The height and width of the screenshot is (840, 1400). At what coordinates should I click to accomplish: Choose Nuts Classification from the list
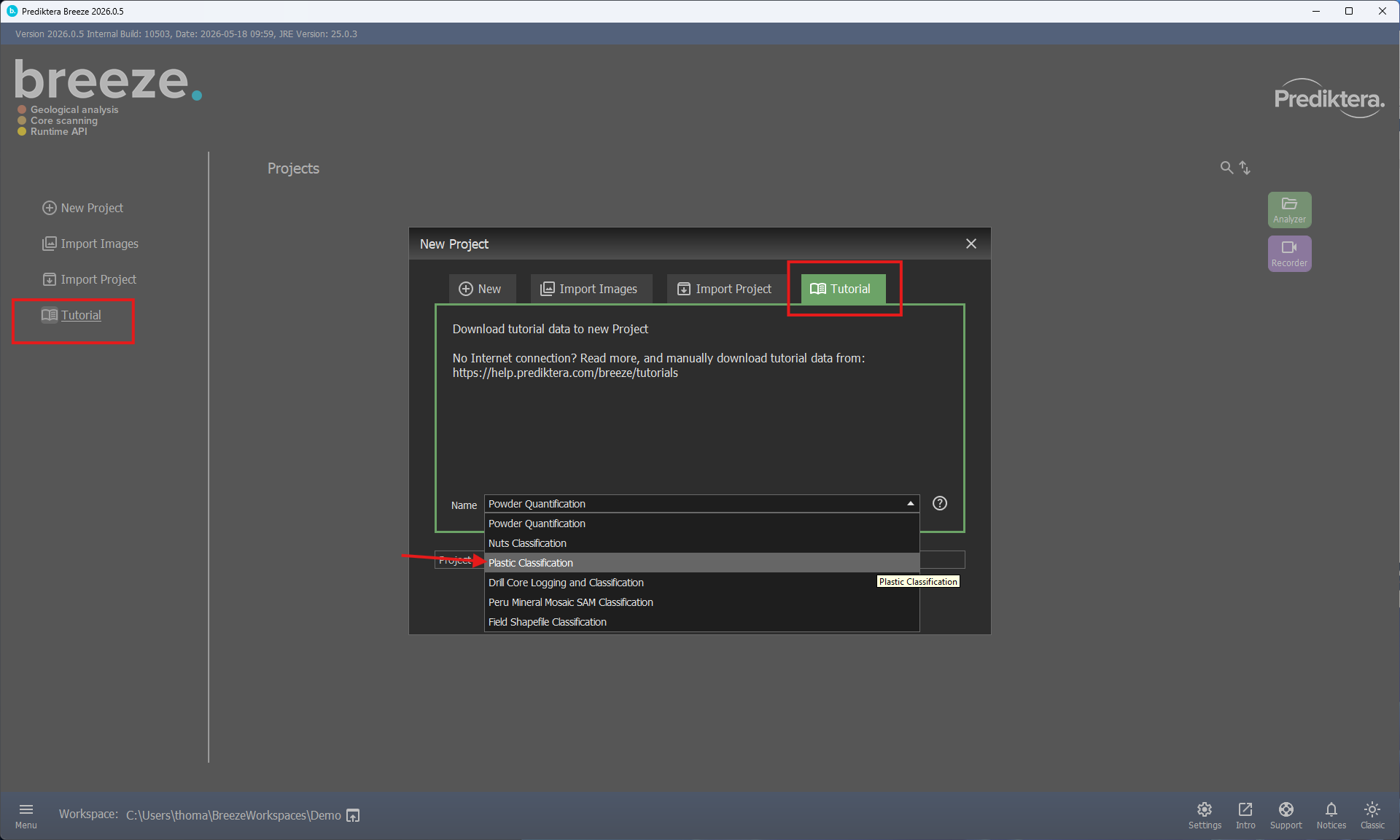(x=701, y=543)
